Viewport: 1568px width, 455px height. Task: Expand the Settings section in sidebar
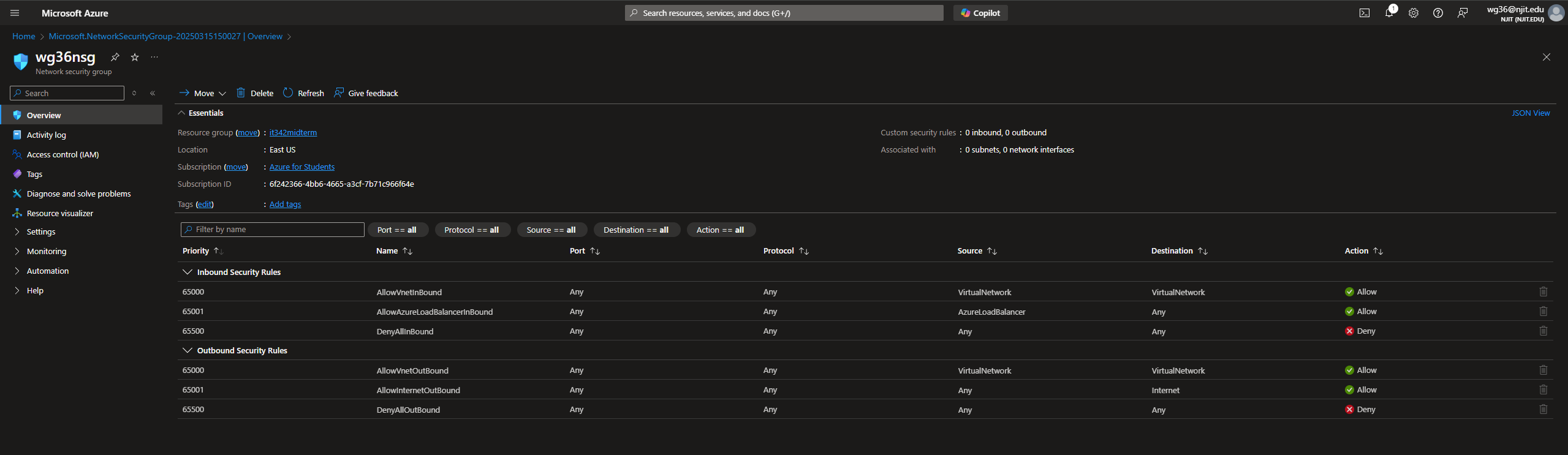[41, 231]
